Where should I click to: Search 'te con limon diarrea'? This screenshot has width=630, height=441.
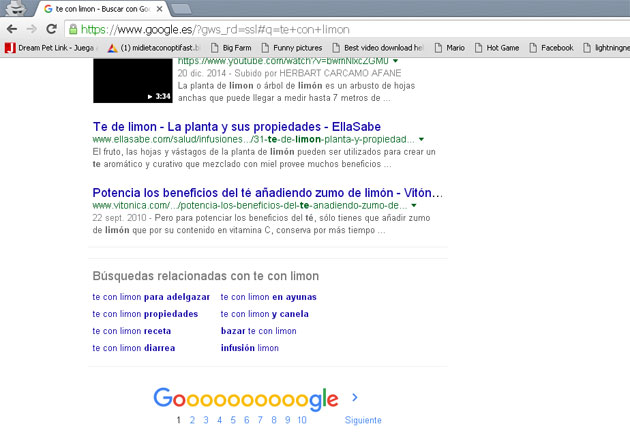[134, 348]
